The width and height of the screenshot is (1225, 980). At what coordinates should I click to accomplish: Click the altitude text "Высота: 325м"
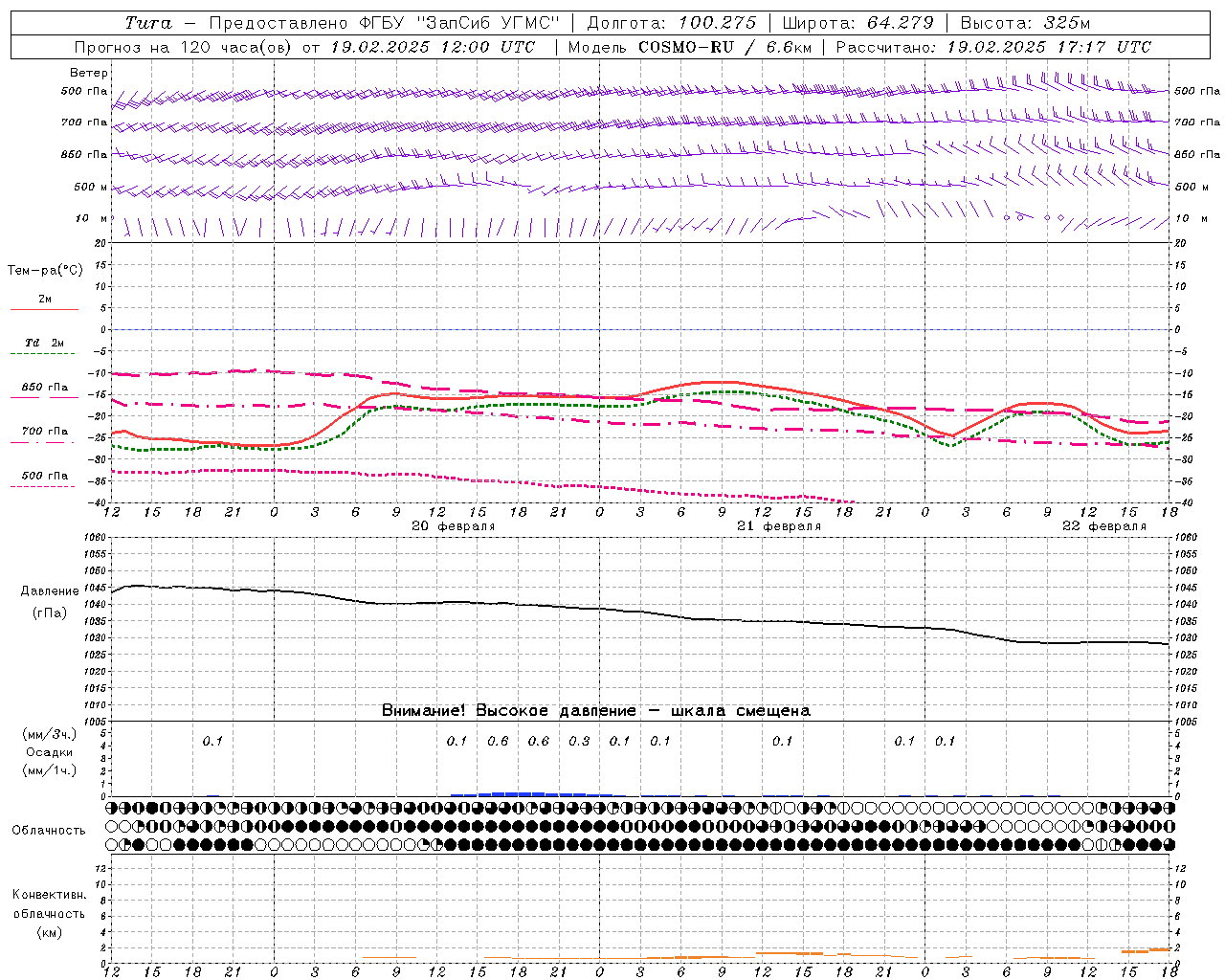(x=1025, y=23)
